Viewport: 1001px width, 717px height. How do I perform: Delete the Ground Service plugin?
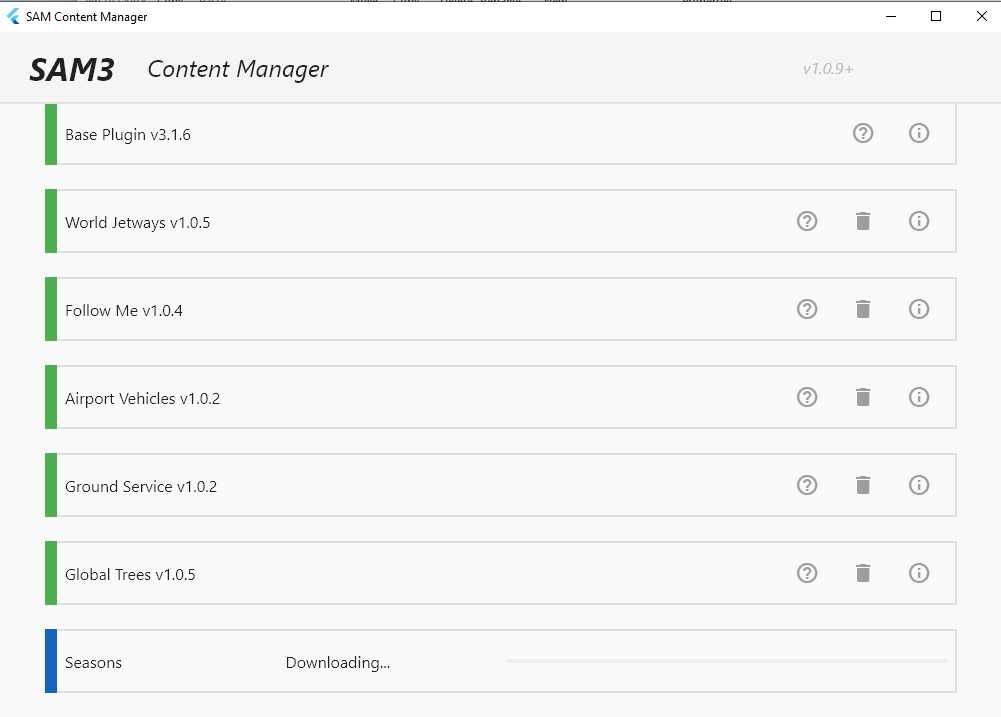pyautogui.click(x=863, y=485)
